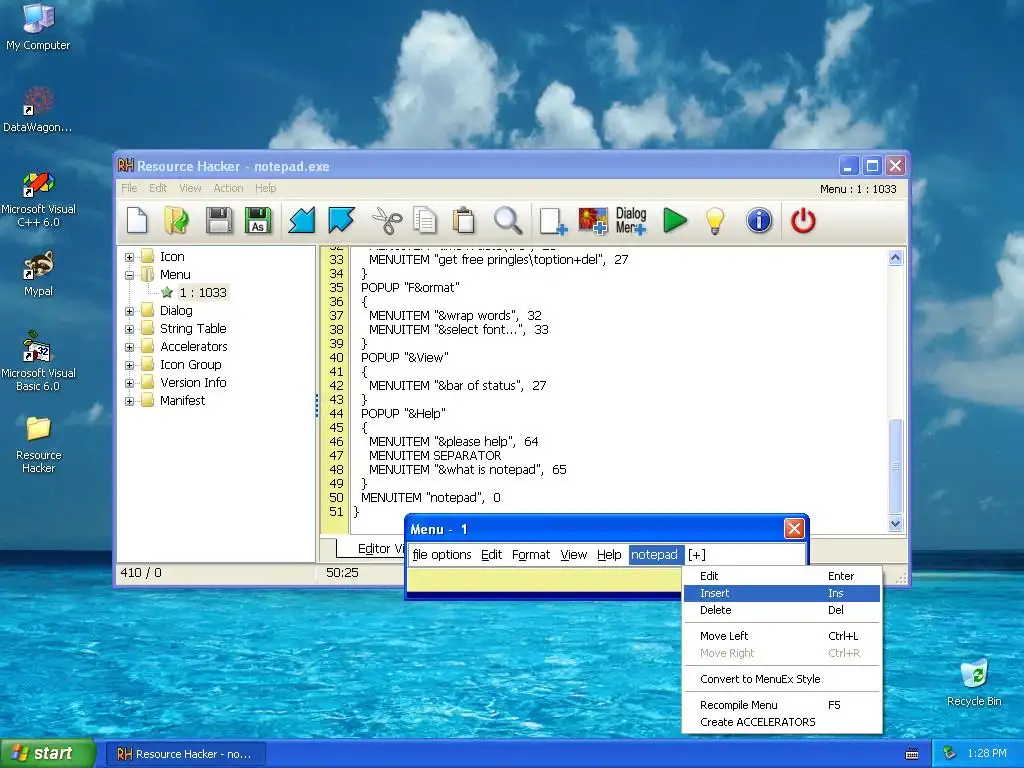
Task: Click the Save As green floppy icon
Action: 258,220
